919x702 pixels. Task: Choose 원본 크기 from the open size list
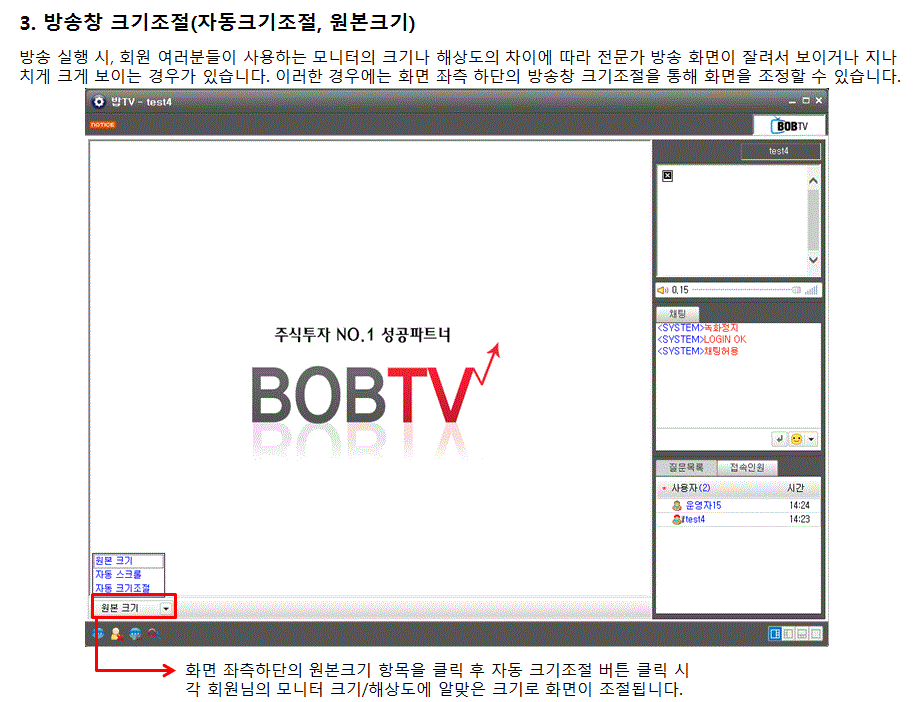[x=128, y=561]
